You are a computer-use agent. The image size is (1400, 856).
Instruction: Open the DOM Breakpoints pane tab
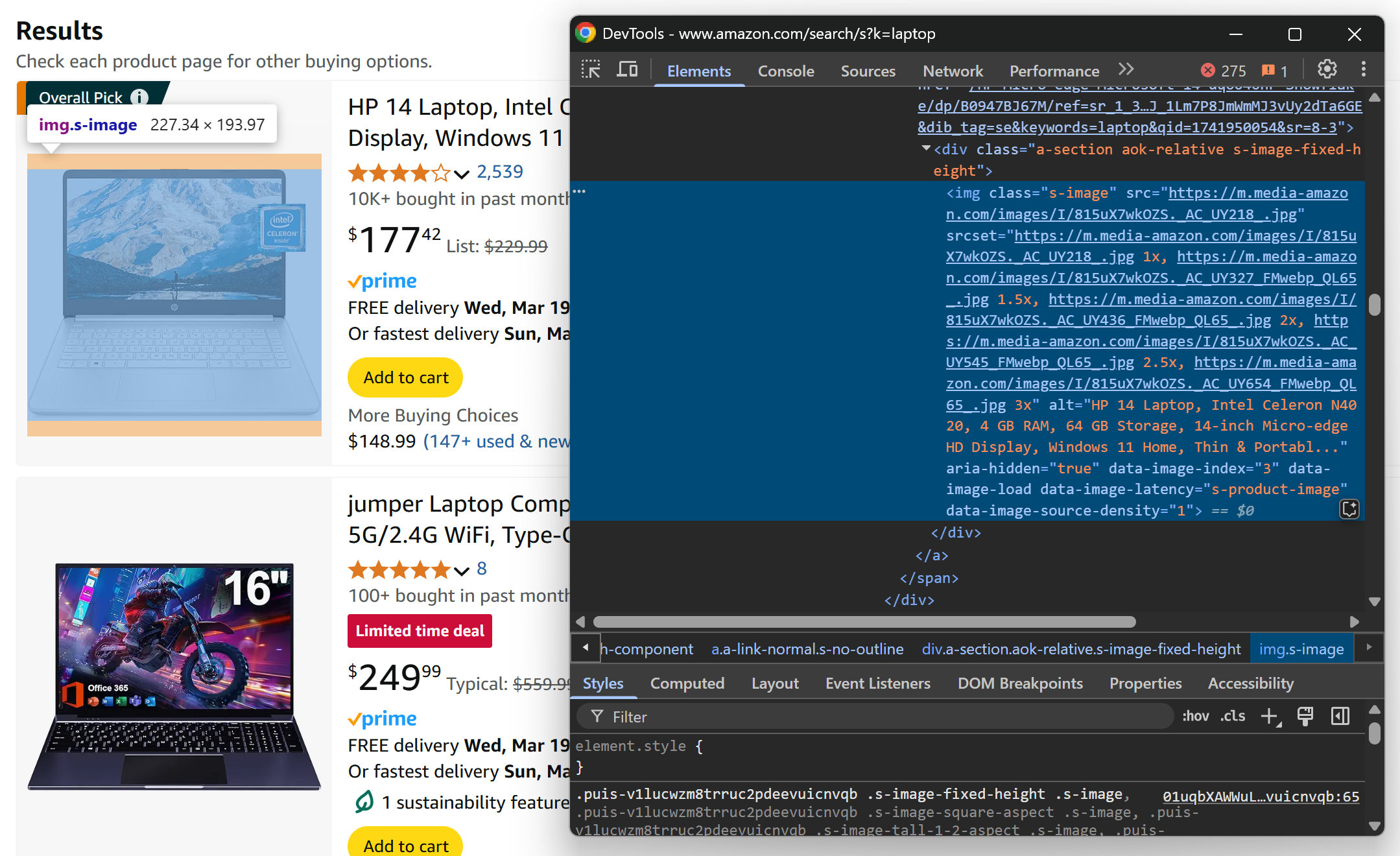[1020, 684]
